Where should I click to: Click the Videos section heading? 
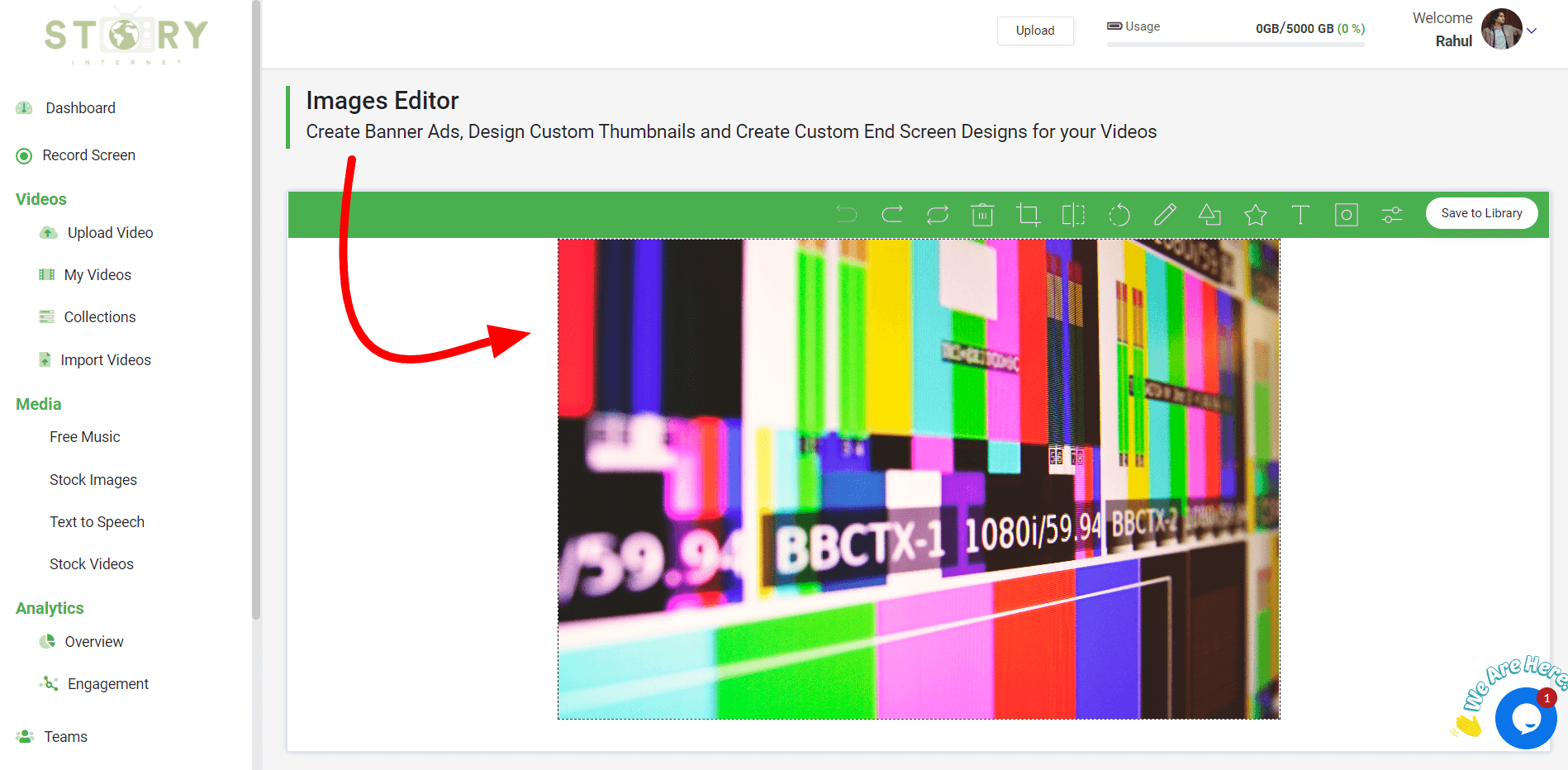[41, 199]
